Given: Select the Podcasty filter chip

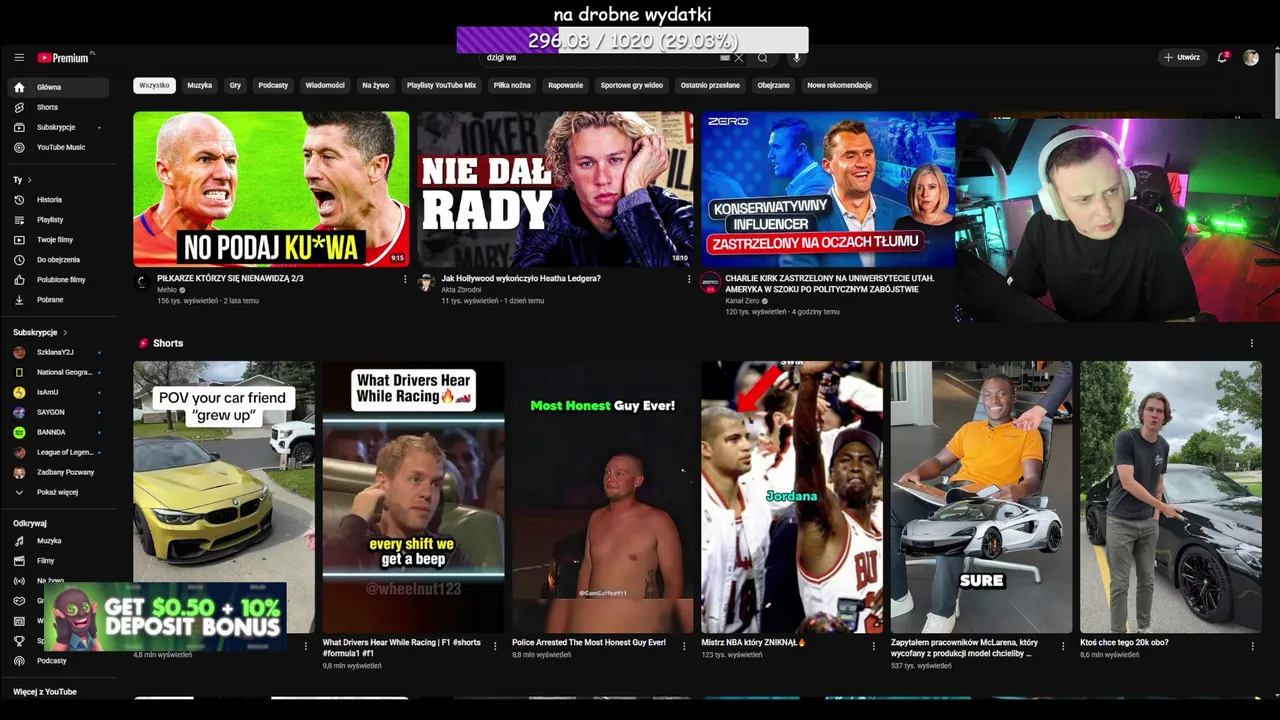Looking at the screenshot, I should tap(273, 85).
